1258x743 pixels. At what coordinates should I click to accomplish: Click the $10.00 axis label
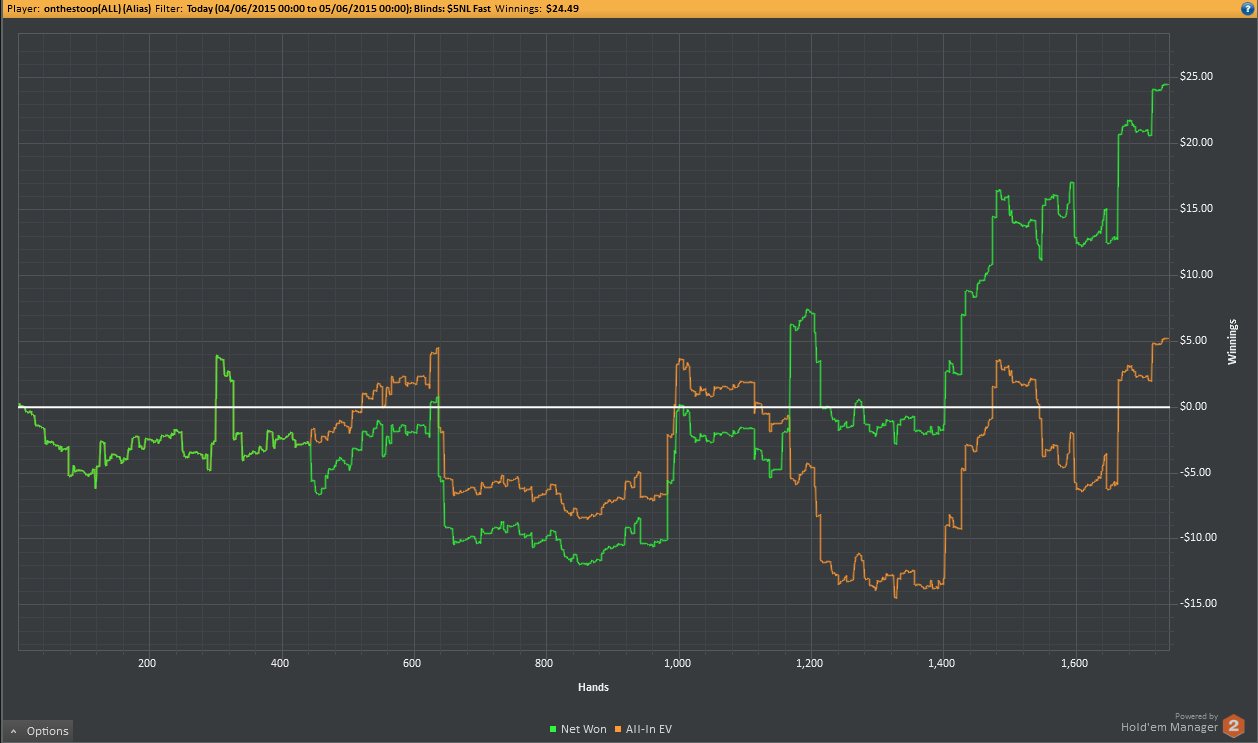click(1196, 275)
